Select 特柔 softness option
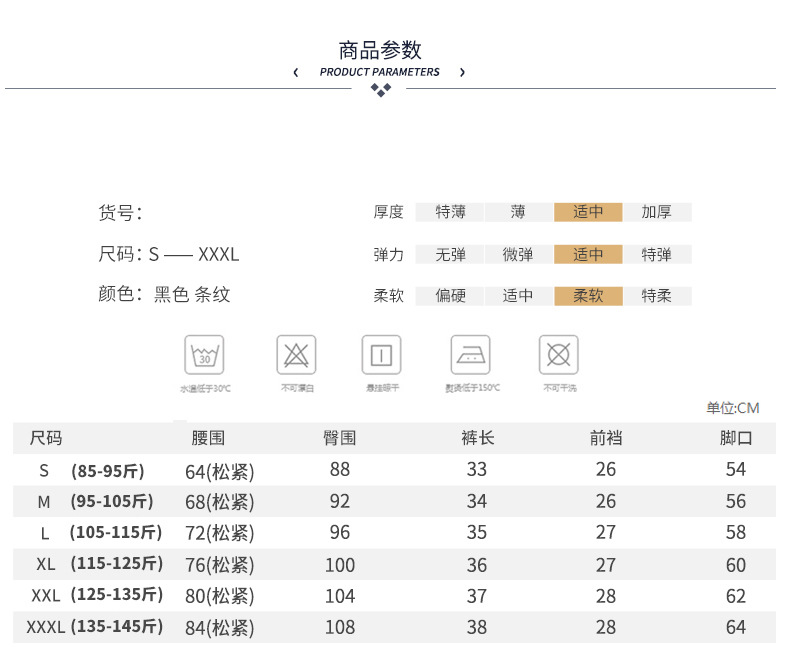 pos(657,296)
